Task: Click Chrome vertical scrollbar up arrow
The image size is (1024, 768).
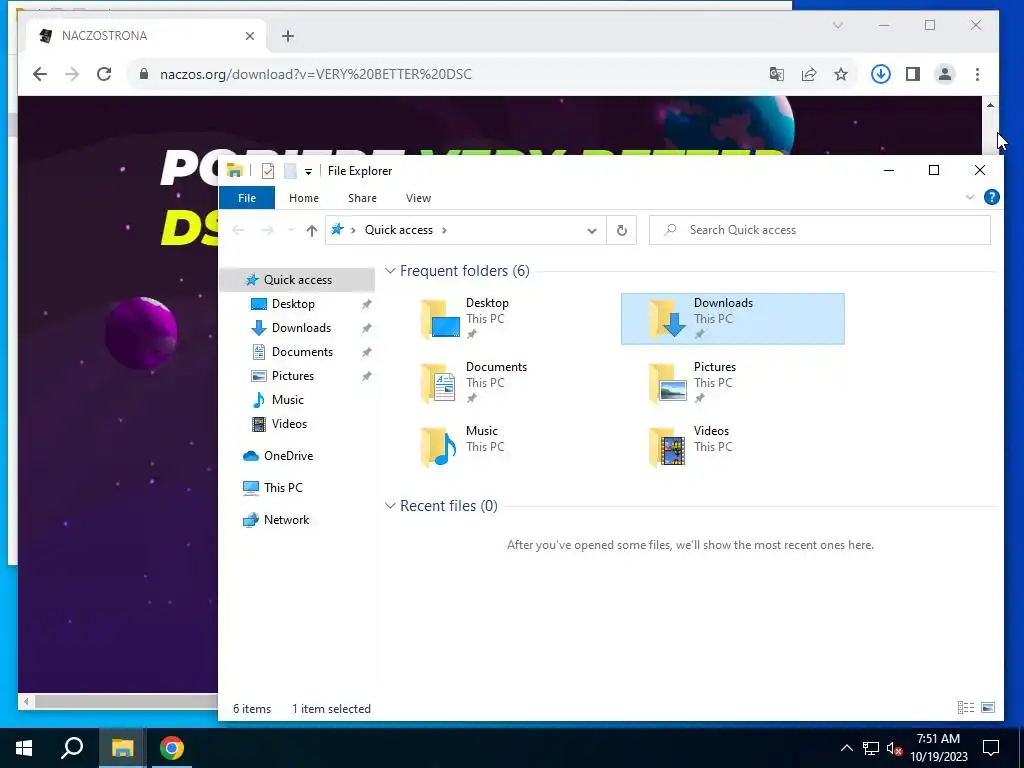Action: [991, 105]
